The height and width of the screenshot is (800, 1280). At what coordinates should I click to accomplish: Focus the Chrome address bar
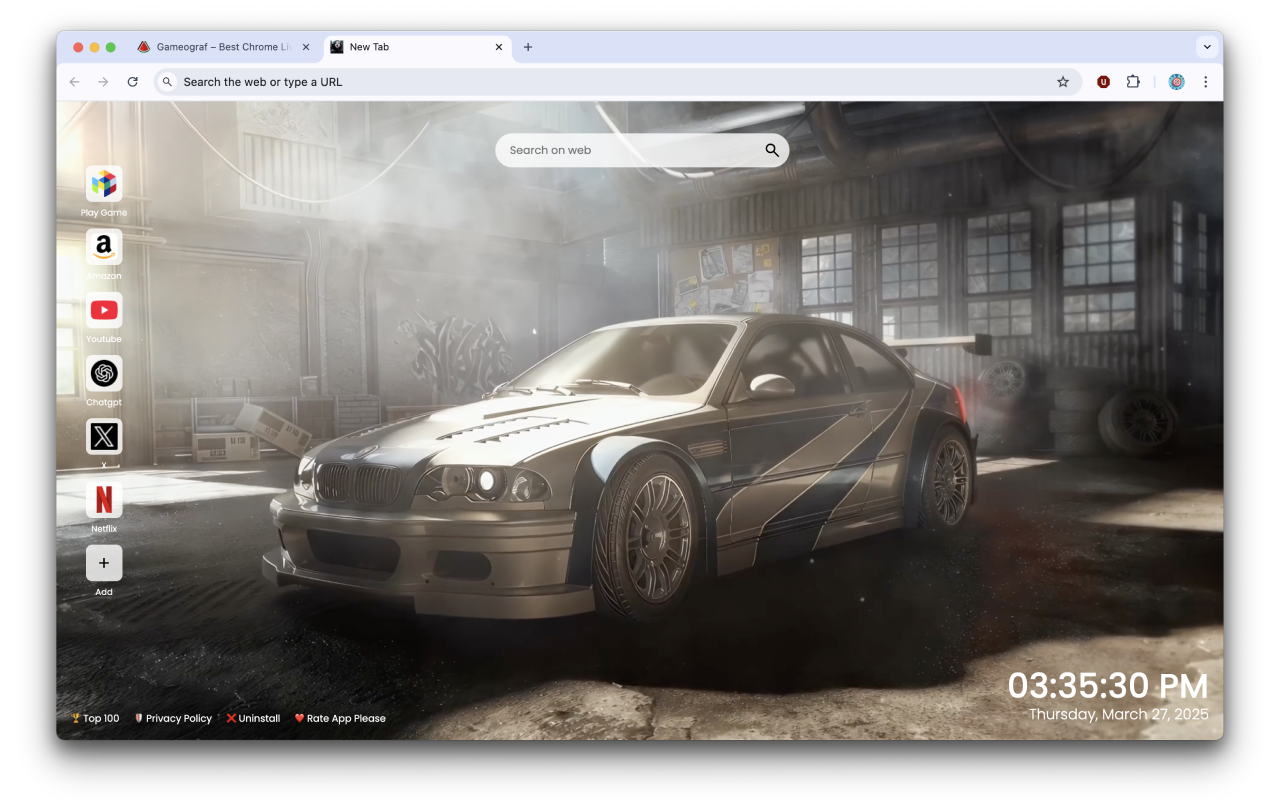pyautogui.click(x=618, y=82)
